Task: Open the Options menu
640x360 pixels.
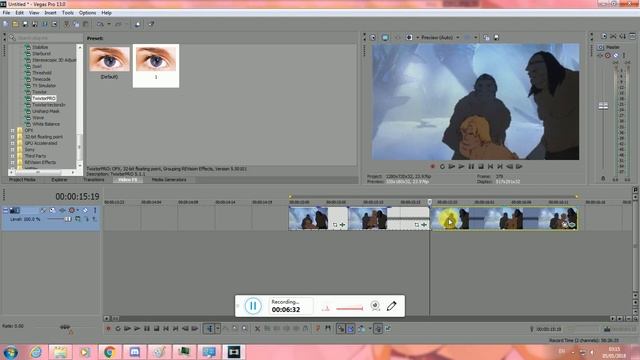Action: pyautogui.click(x=87, y=13)
